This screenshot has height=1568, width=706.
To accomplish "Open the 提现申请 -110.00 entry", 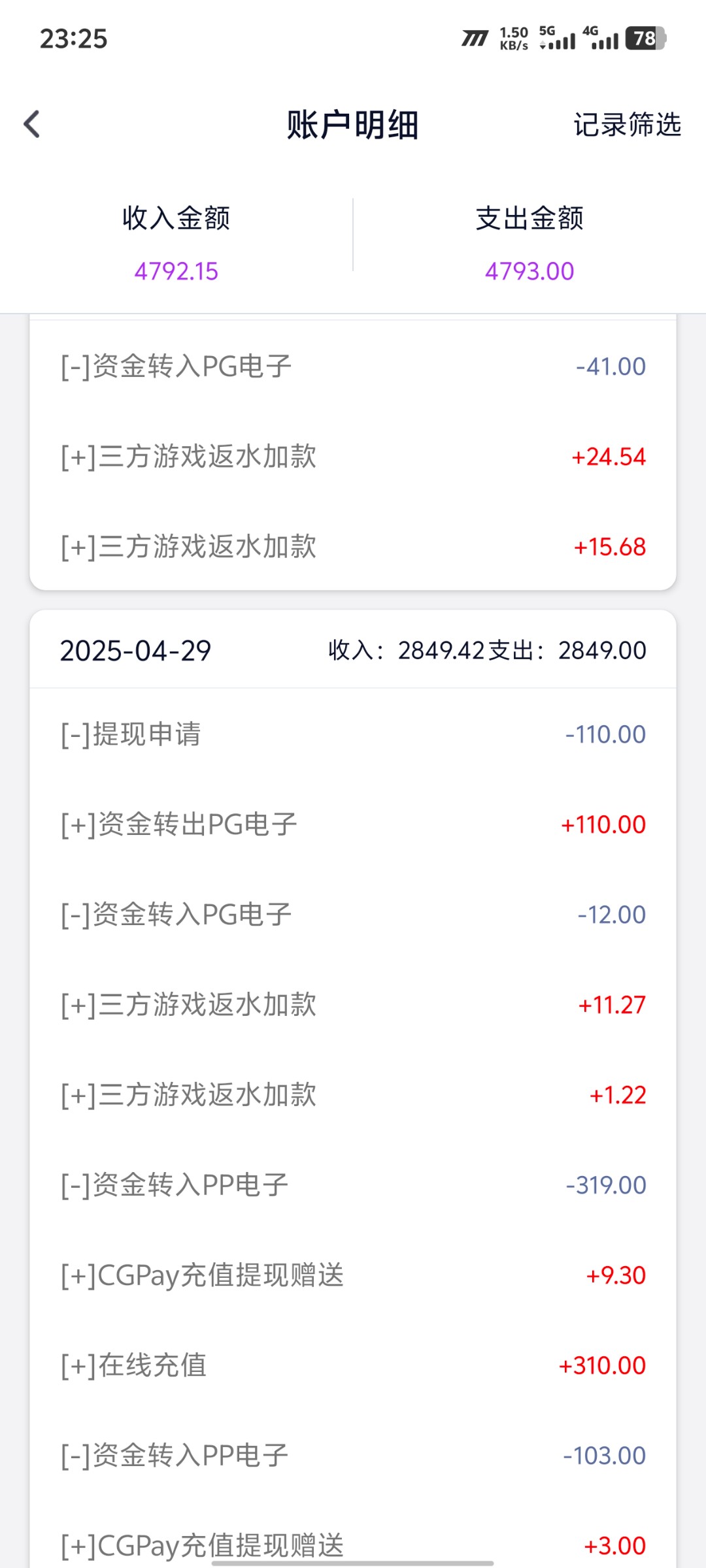I will [x=352, y=734].
